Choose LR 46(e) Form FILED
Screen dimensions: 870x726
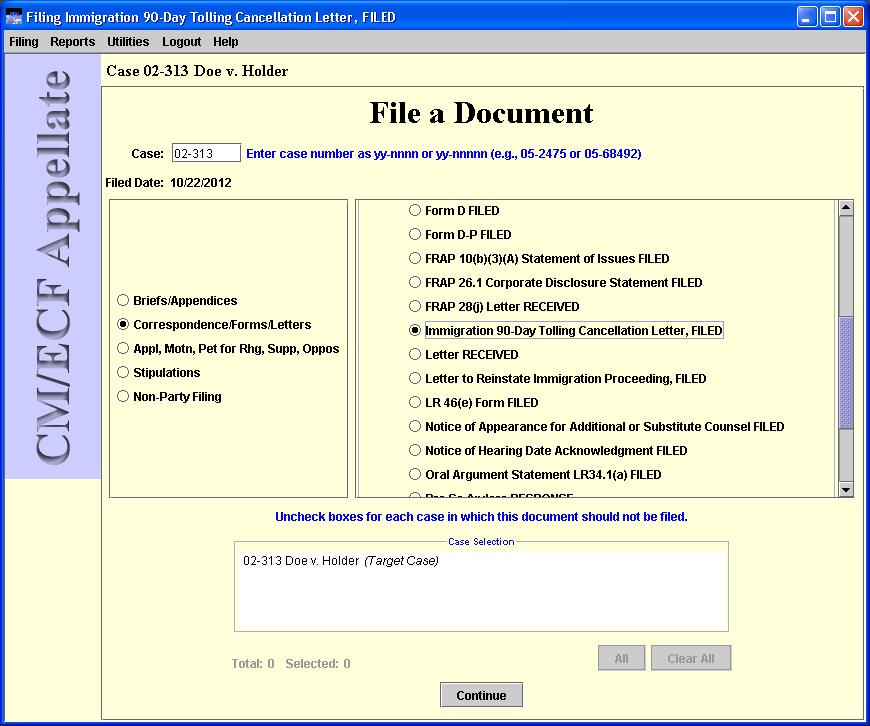pos(473,402)
